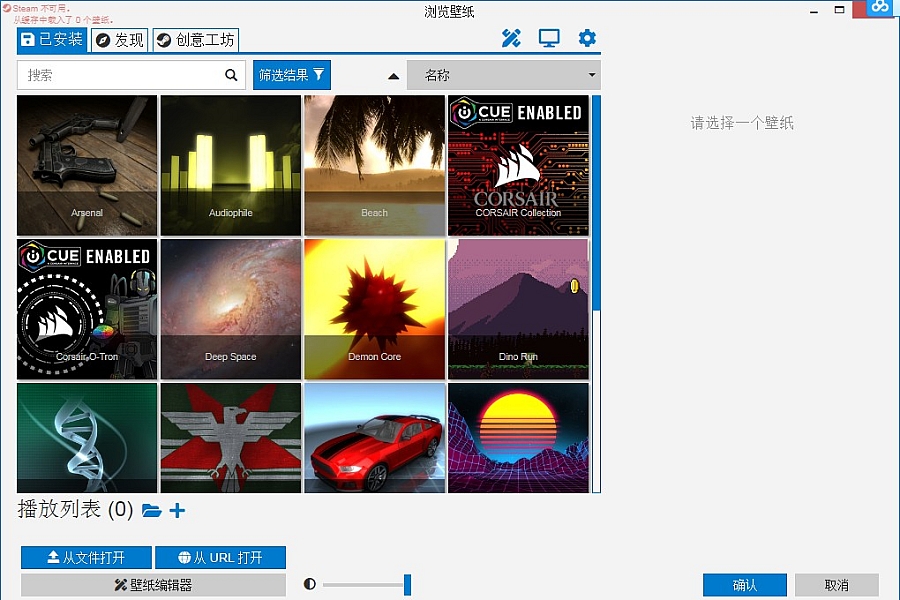Select the CORSAIR Collection wallpaper
This screenshot has width=900, height=600.
[518, 165]
